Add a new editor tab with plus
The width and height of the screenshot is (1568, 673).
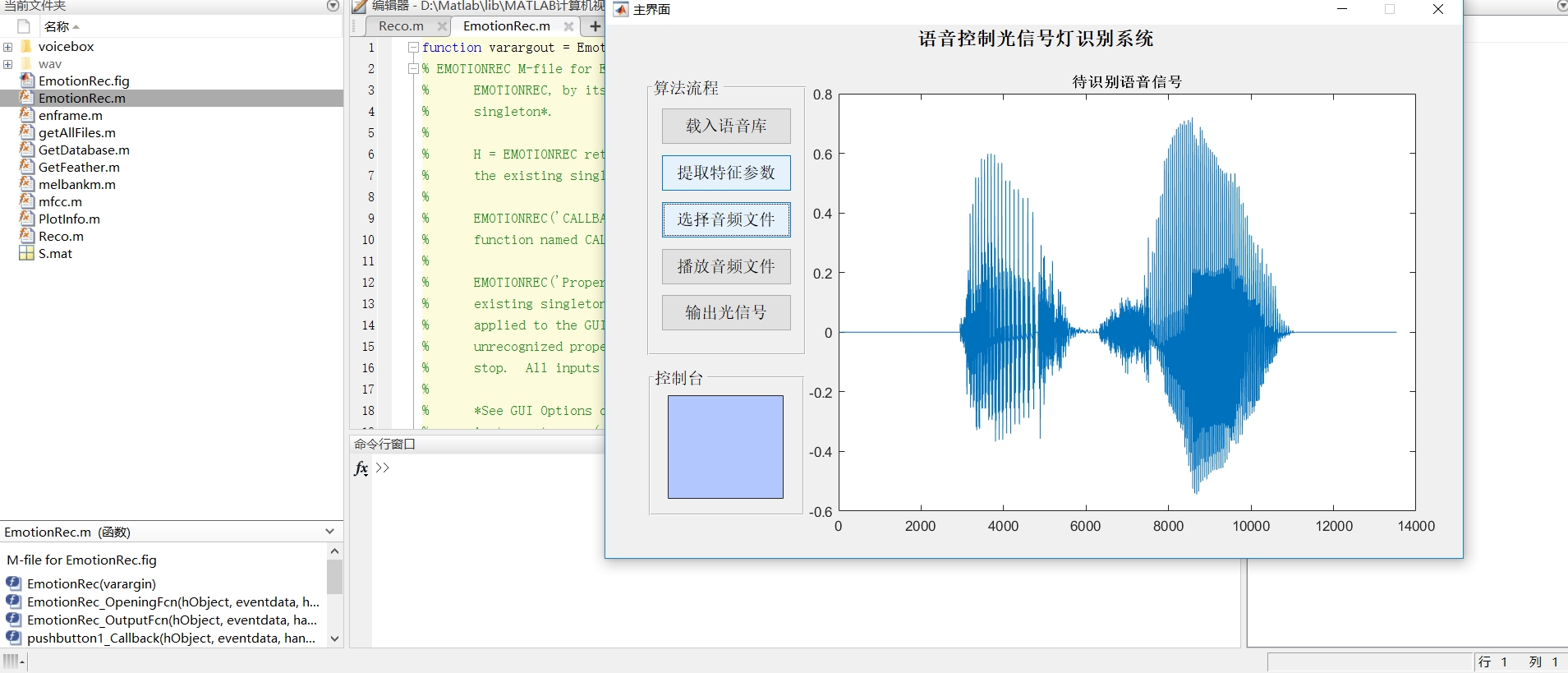(x=595, y=26)
